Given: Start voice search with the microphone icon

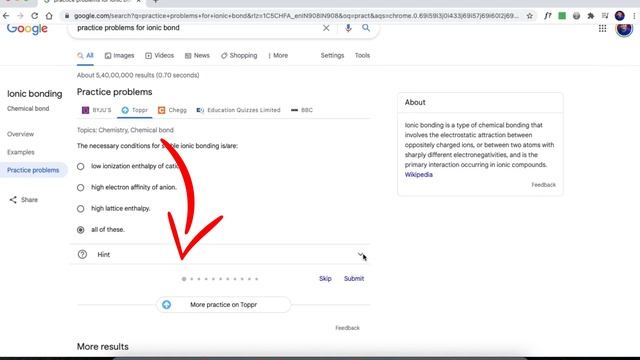Looking at the screenshot, I should coord(348,28).
